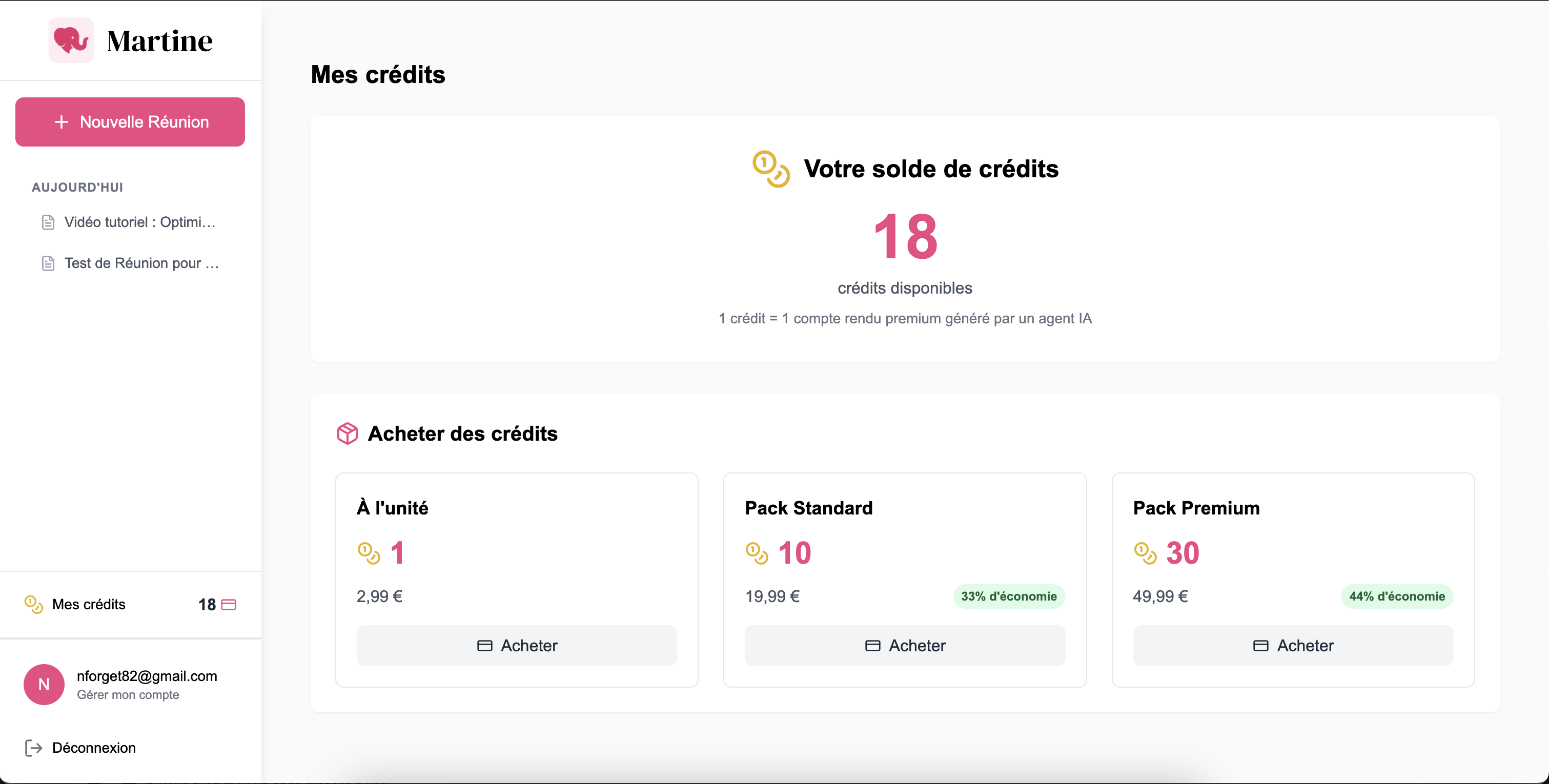The width and height of the screenshot is (1549, 784).
Task: Click the N avatar circle
Action: (x=44, y=684)
